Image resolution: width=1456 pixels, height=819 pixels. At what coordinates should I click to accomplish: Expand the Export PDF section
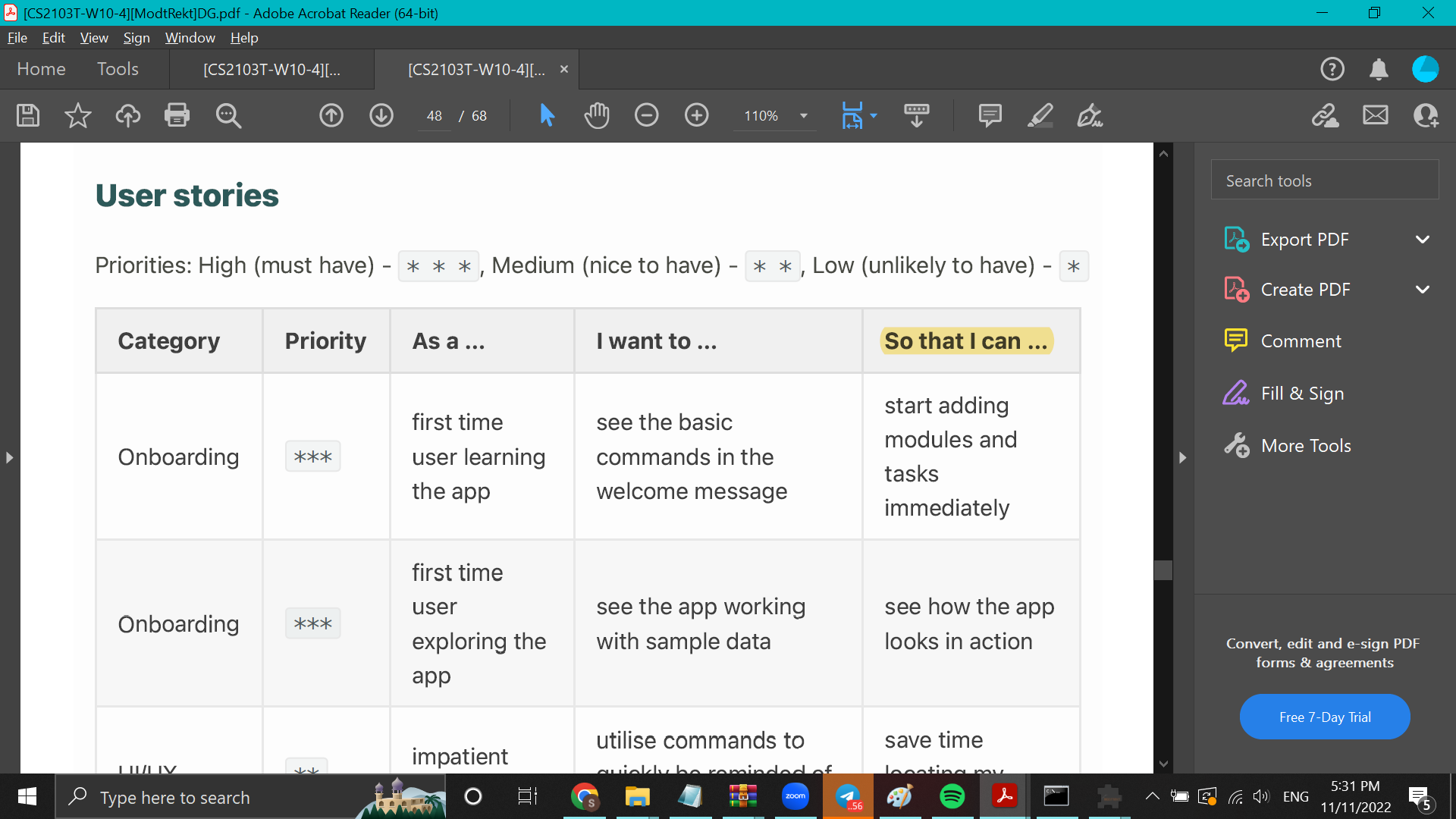point(1422,240)
